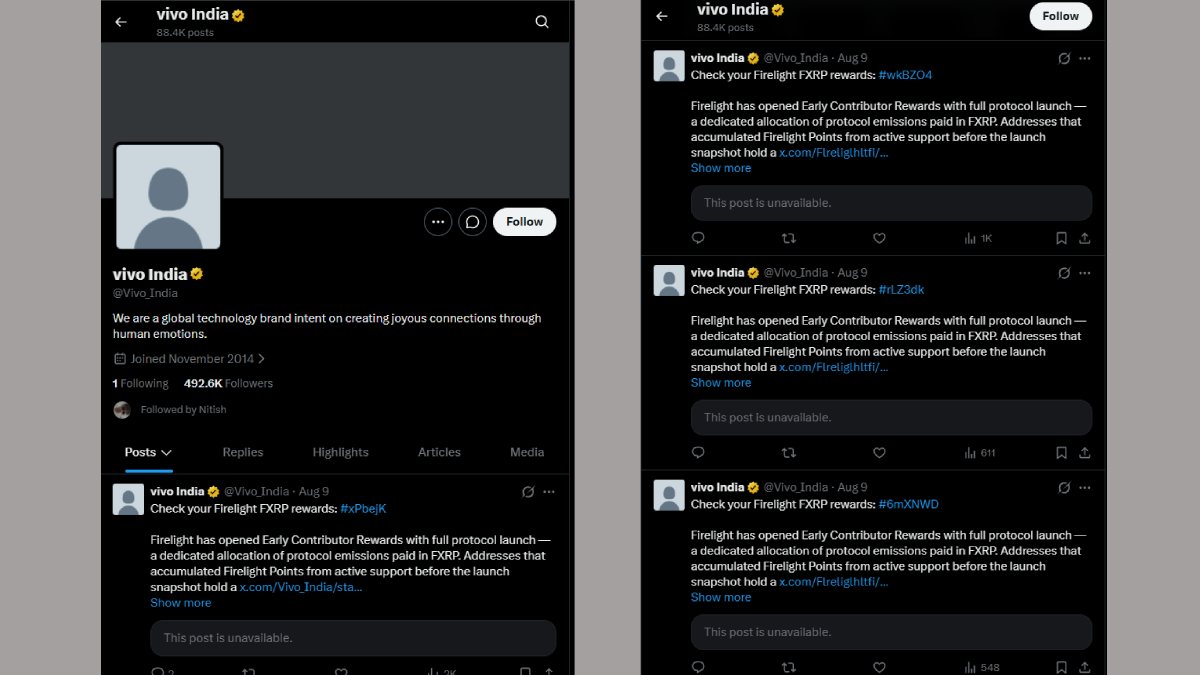This screenshot has height=675, width=1200.
Task: Switch to the Articles tab
Action: (x=439, y=452)
